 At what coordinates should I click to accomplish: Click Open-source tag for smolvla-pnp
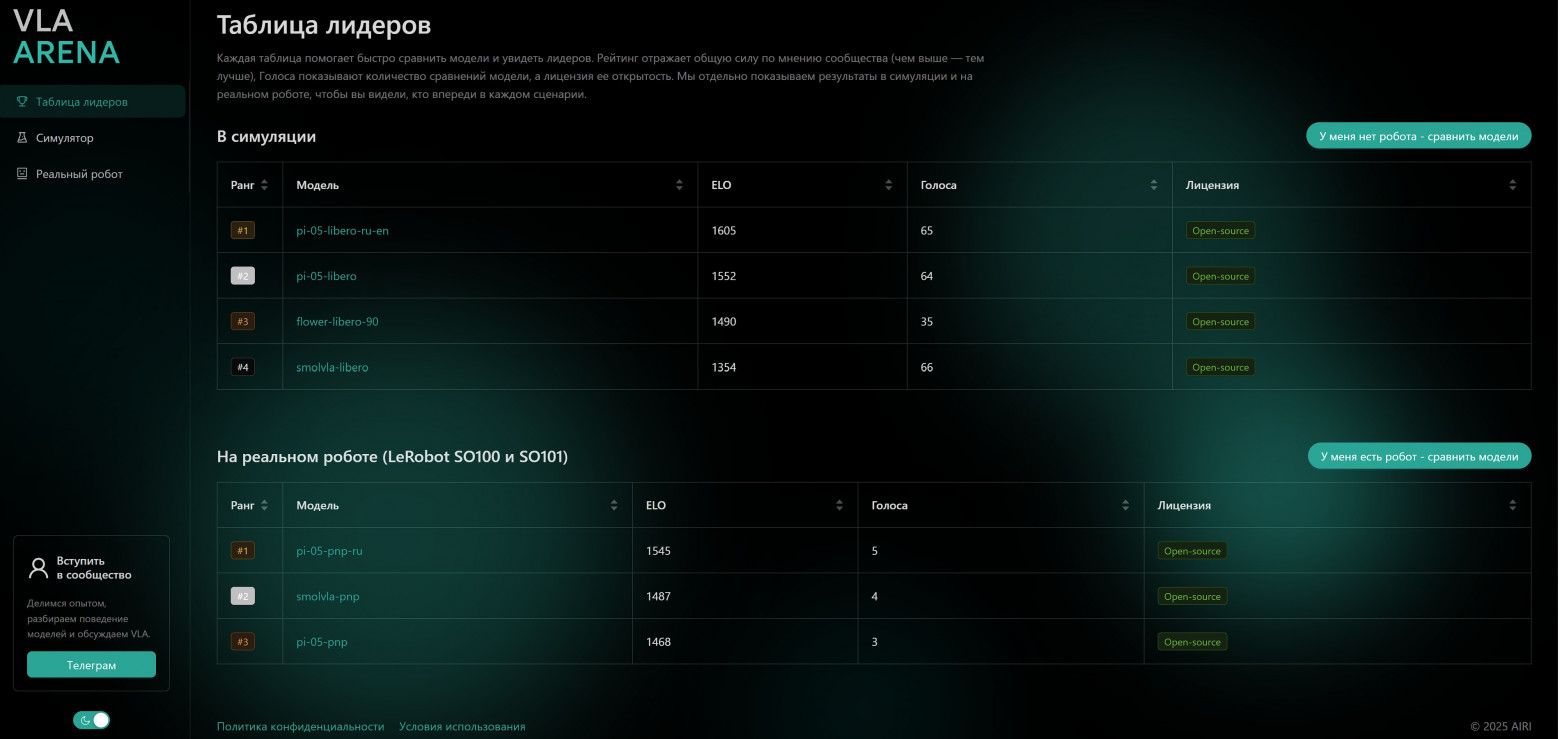1192,597
